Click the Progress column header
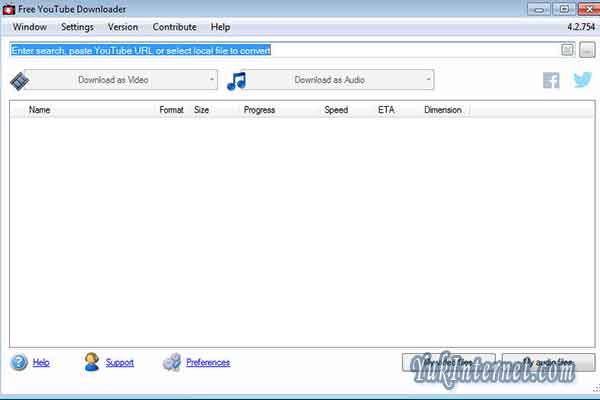600x400 pixels. click(259, 110)
